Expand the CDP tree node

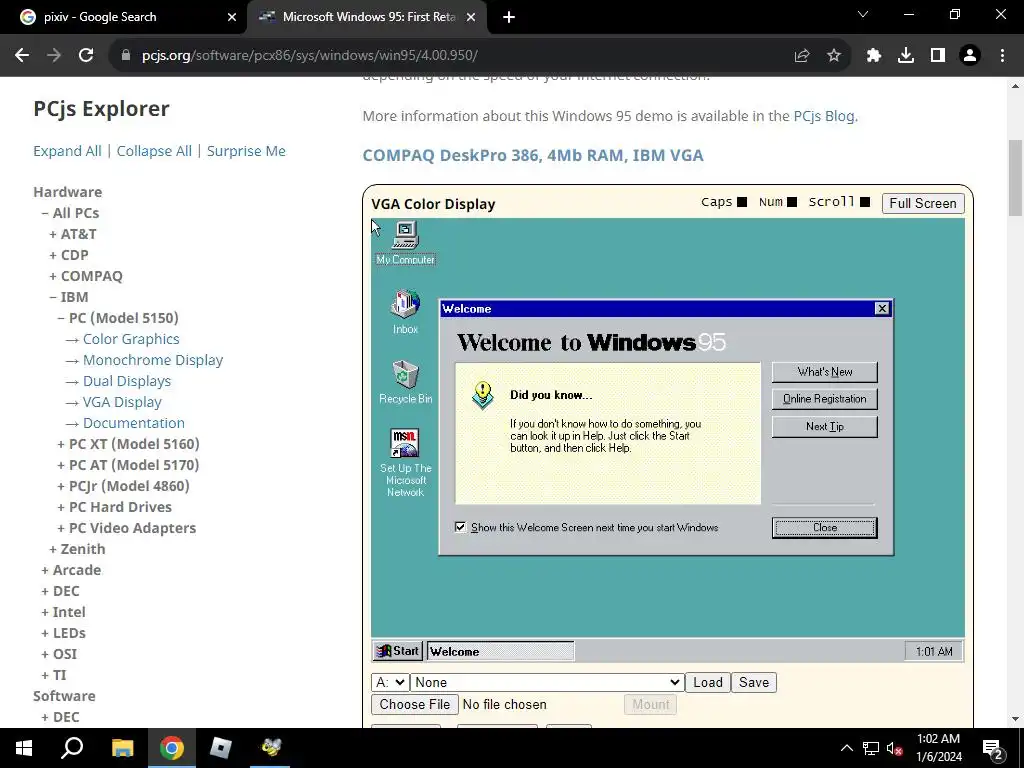(x=69, y=255)
